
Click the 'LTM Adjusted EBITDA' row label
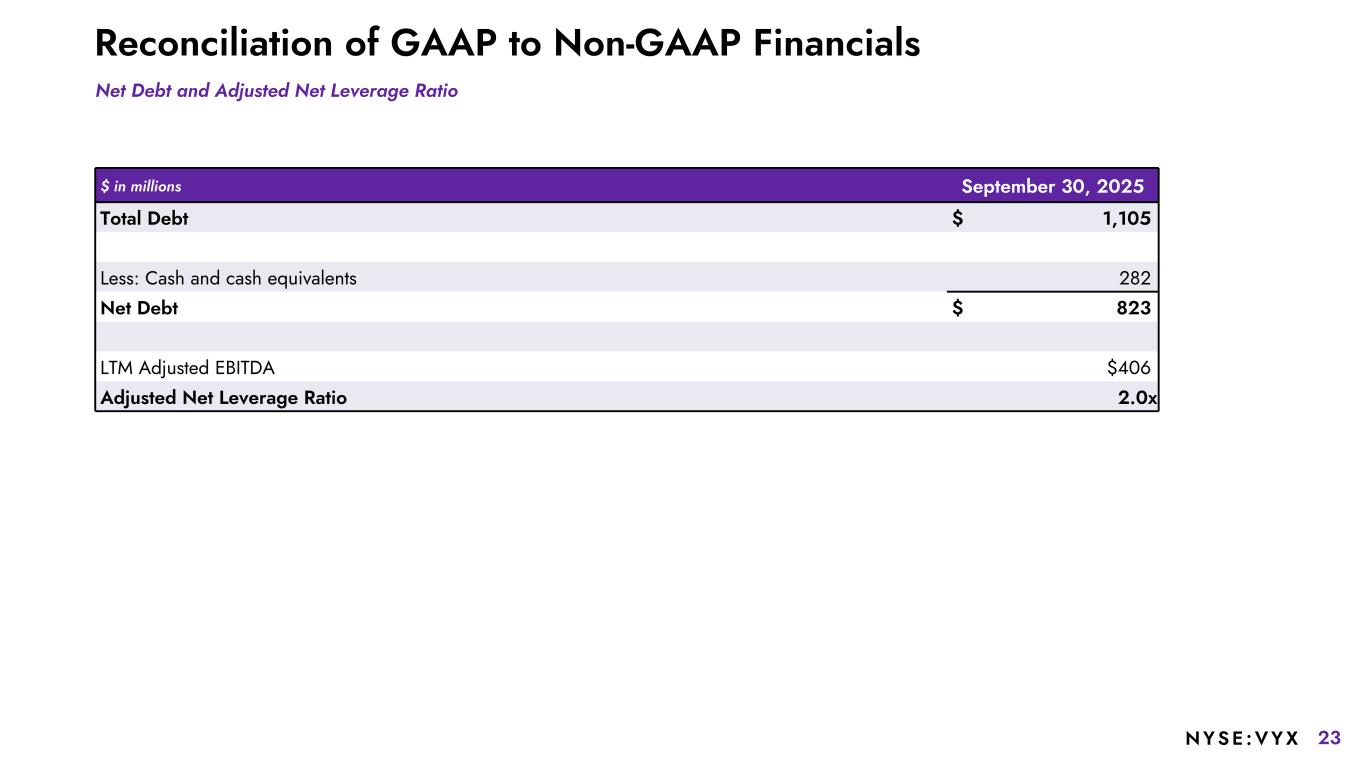[x=187, y=368]
